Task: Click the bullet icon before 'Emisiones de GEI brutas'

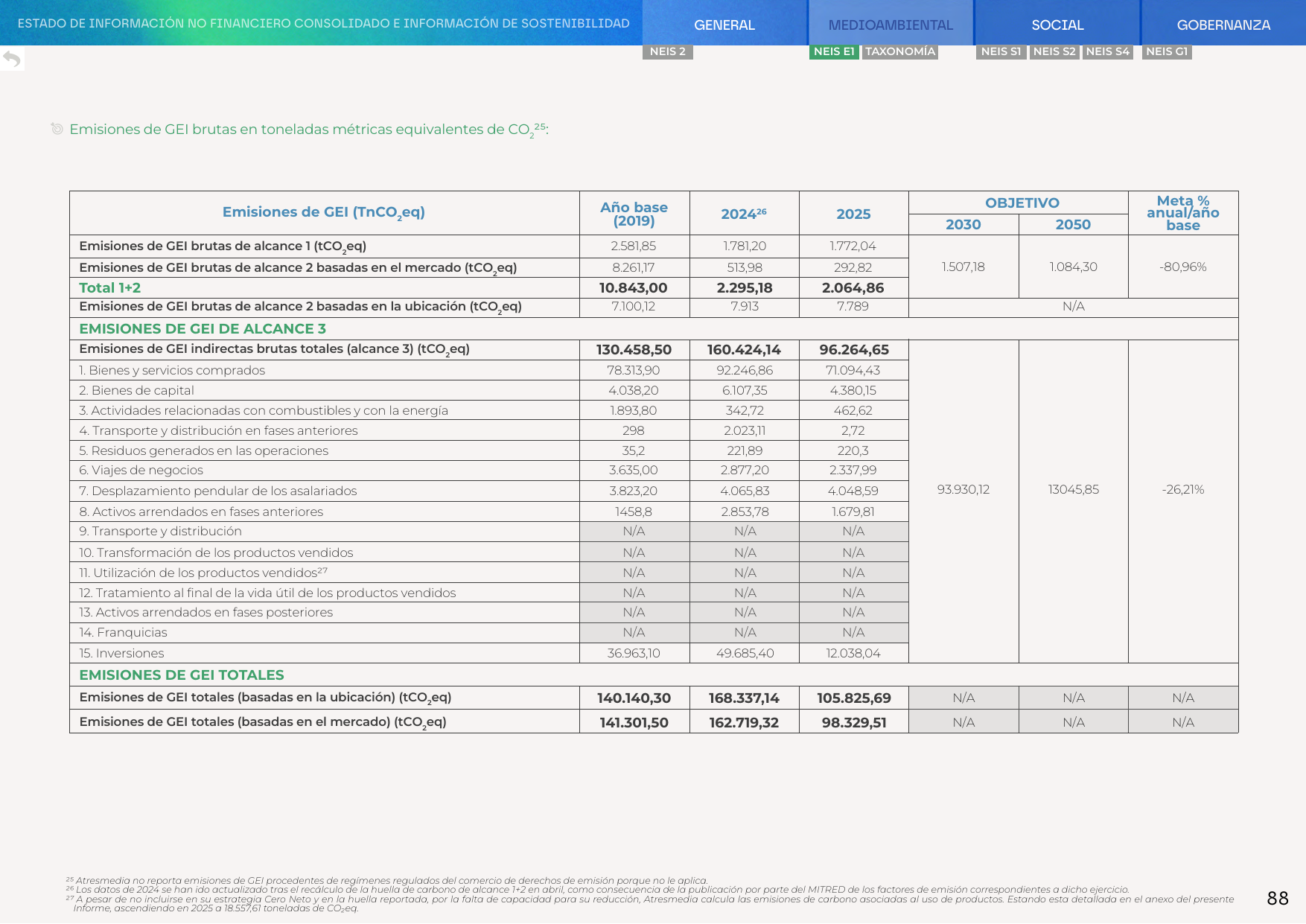Action: point(57,129)
